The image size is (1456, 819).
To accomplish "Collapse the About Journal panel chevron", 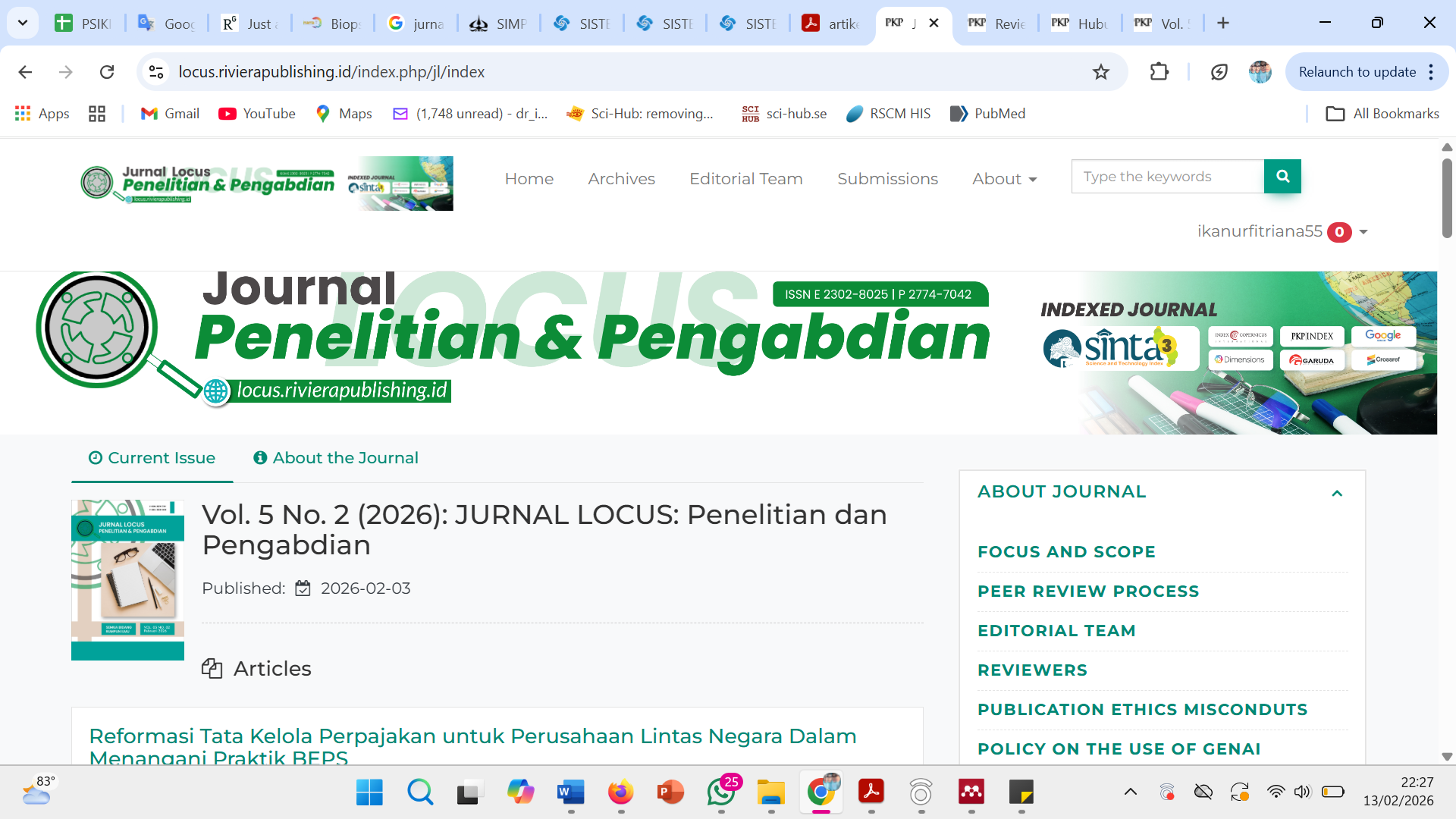I will point(1337,494).
